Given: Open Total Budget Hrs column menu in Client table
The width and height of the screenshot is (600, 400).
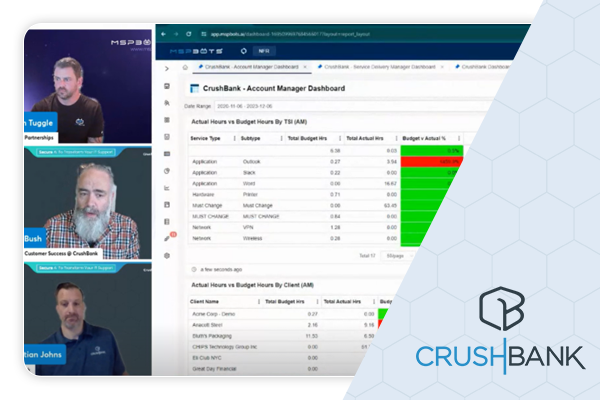Looking at the screenshot, I should (318, 302).
